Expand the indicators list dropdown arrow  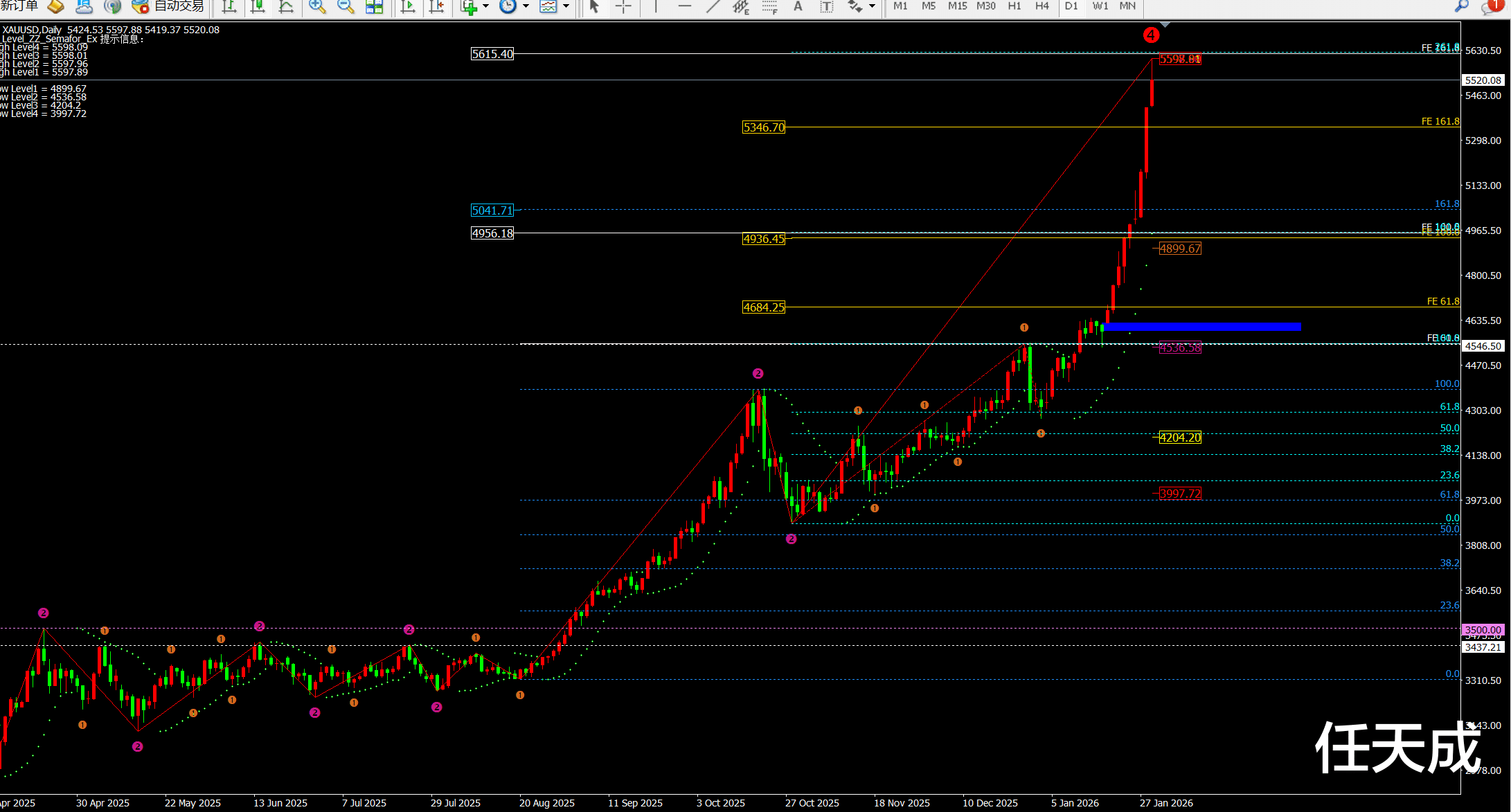485,6
